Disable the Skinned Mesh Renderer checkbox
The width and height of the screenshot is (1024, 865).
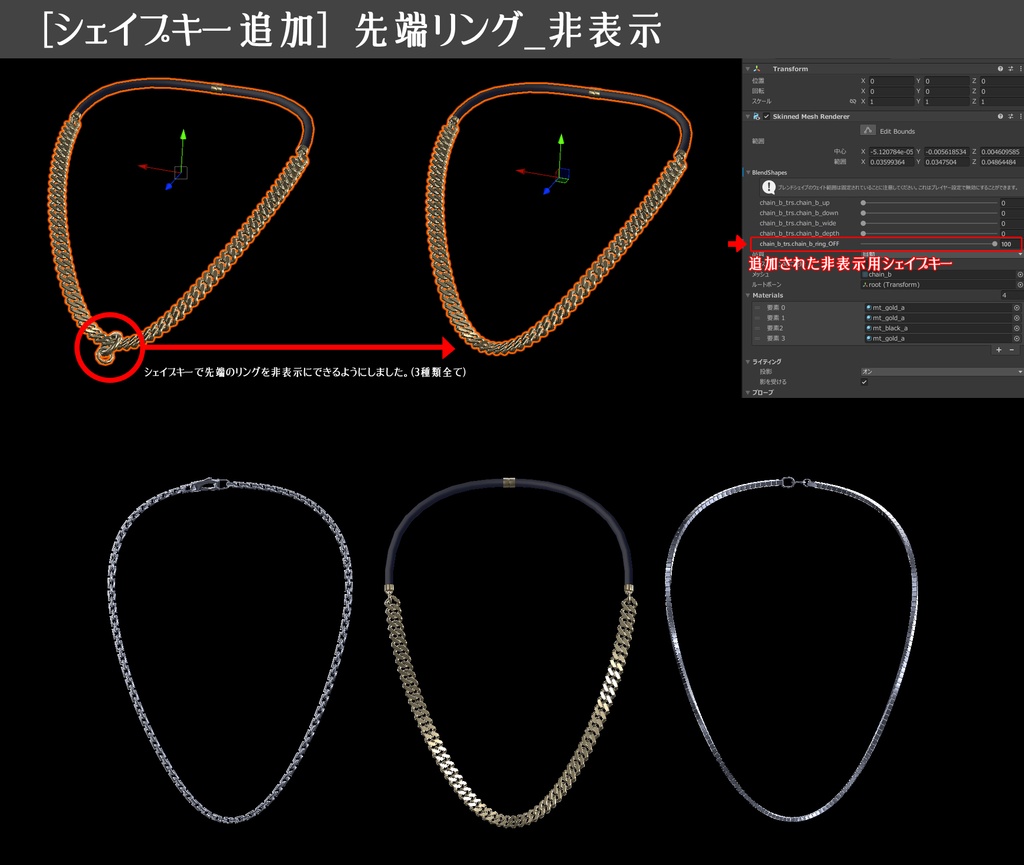tap(766, 116)
